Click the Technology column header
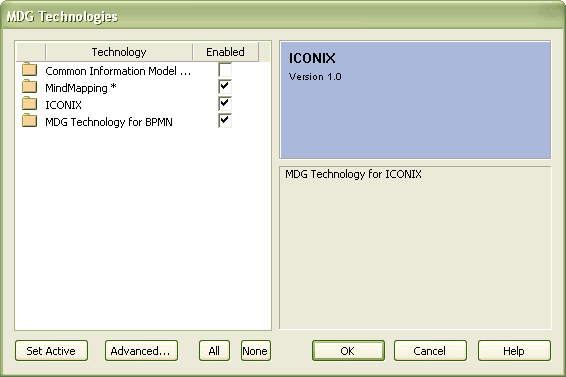566x377 pixels. (119, 52)
